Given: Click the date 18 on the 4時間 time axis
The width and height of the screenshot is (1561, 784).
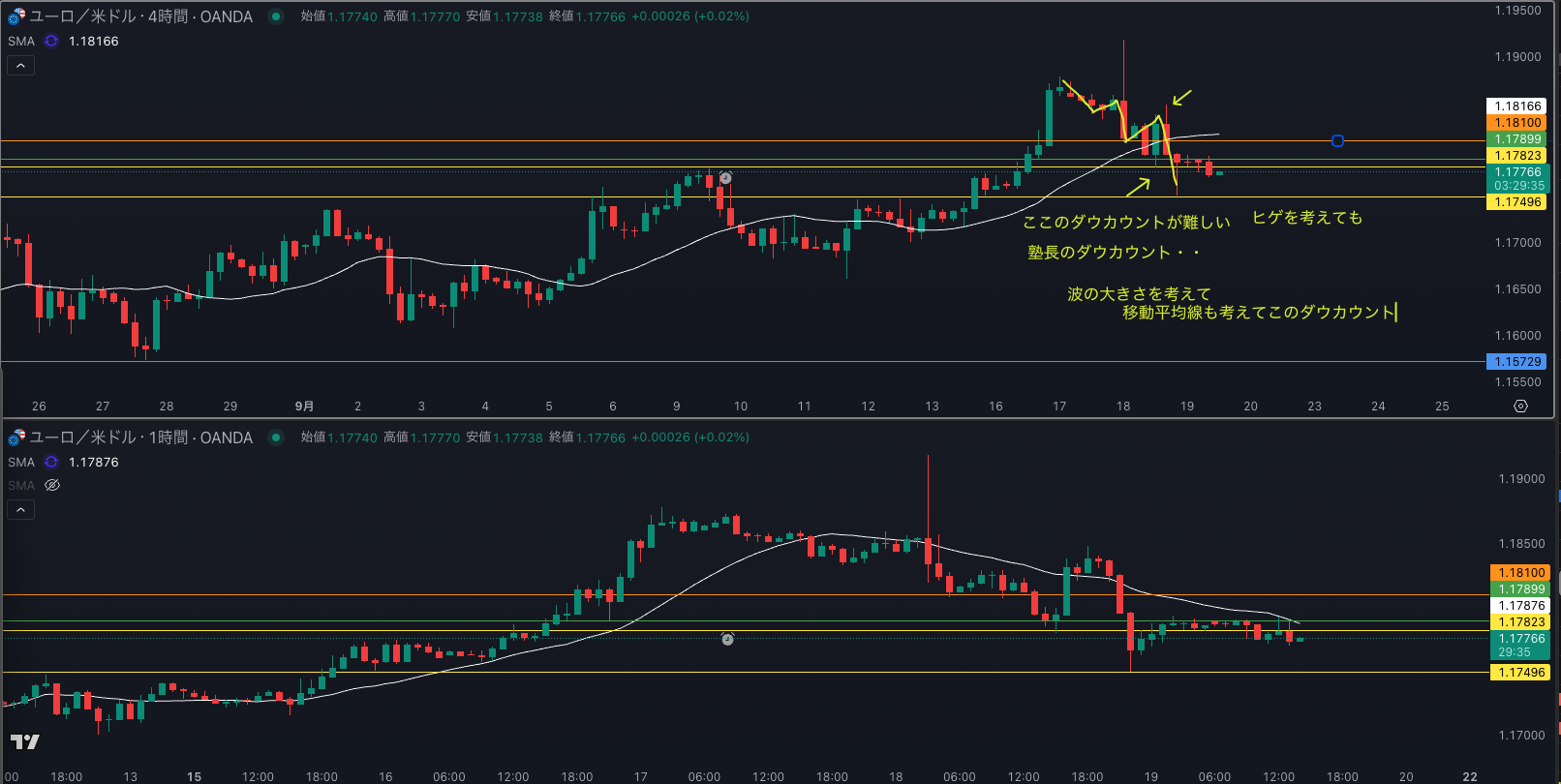Looking at the screenshot, I should (1123, 407).
